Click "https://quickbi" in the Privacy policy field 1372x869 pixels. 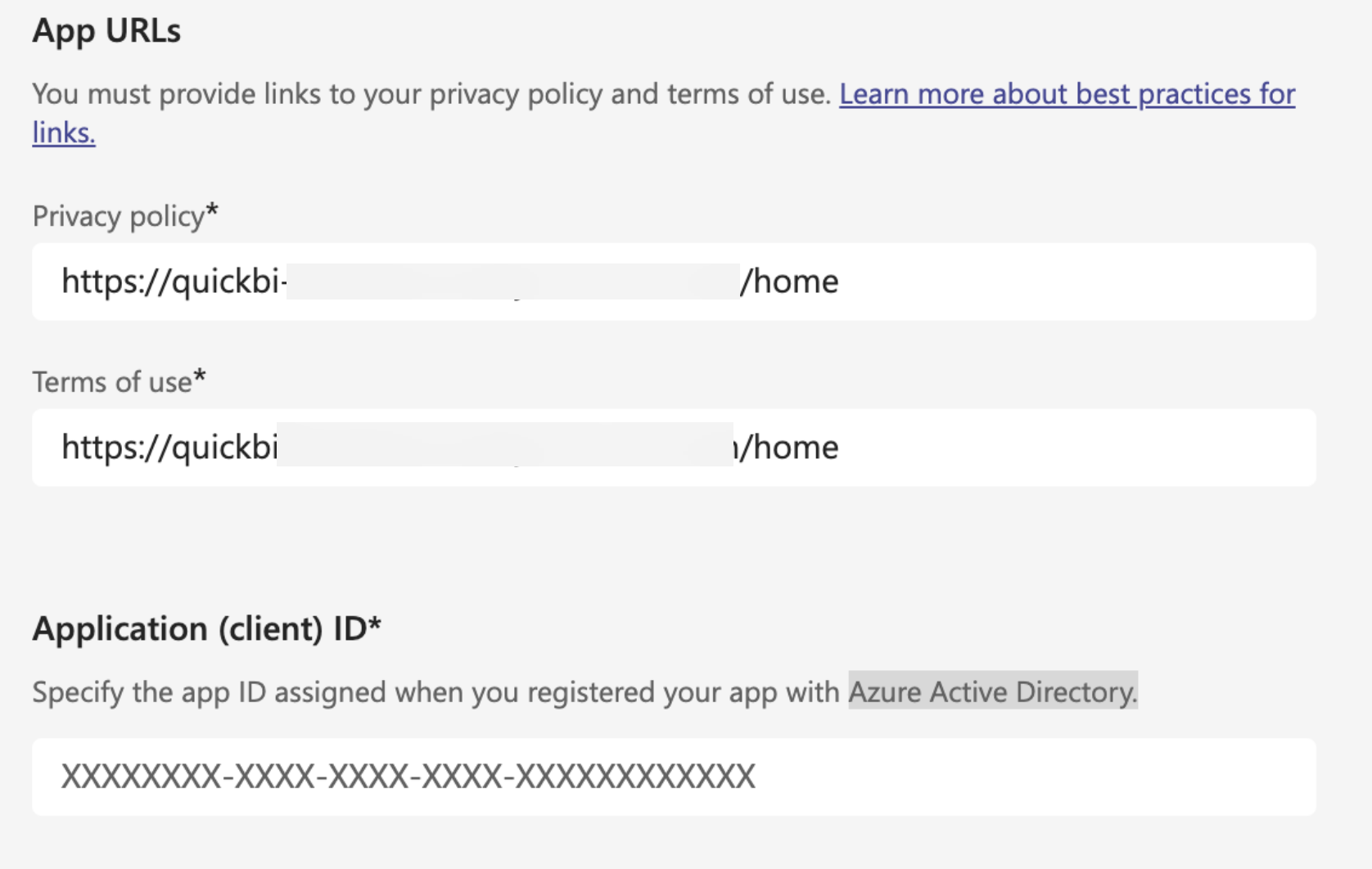tap(170, 281)
